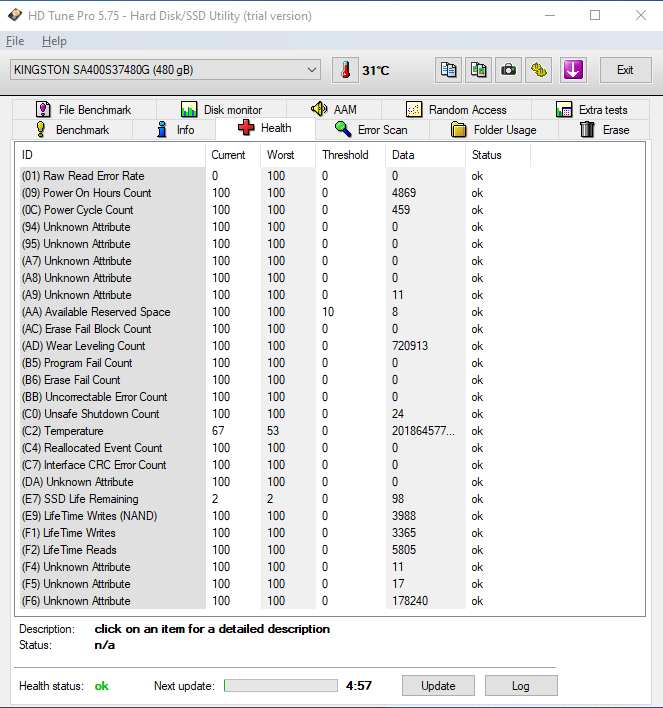
Task: Copy info to clipboard icon
Action: pyautogui.click(x=448, y=70)
